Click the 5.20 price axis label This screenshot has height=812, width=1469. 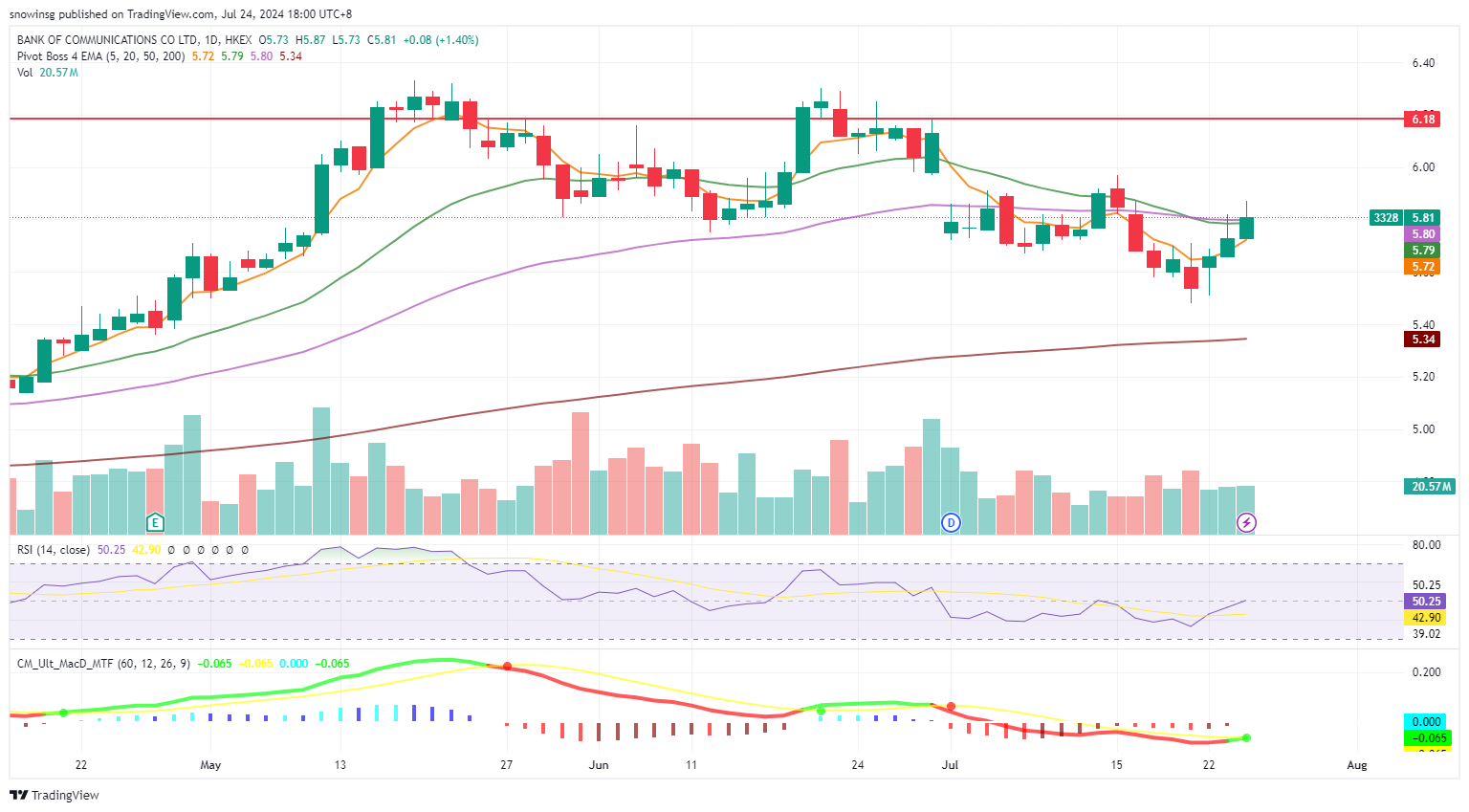click(1423, 377)
